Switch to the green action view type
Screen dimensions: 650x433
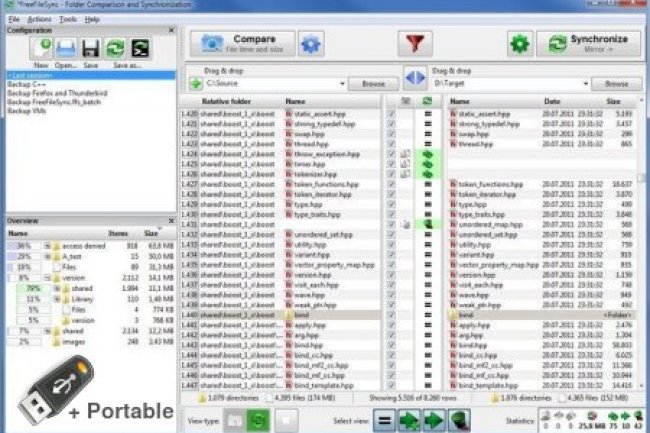[x=258, y=420]
